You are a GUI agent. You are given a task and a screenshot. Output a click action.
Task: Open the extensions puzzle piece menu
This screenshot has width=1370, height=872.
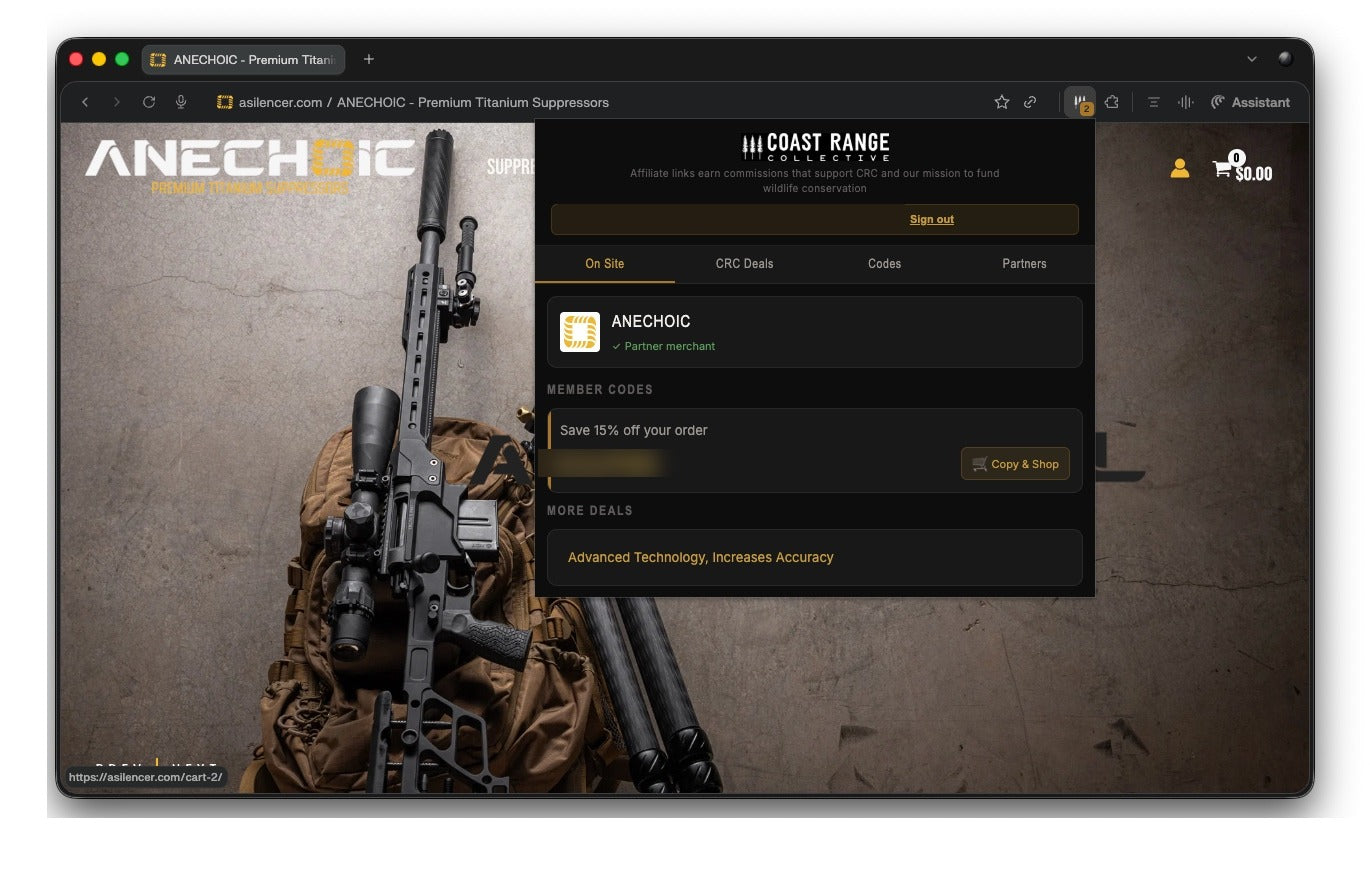coord(1111,102)
